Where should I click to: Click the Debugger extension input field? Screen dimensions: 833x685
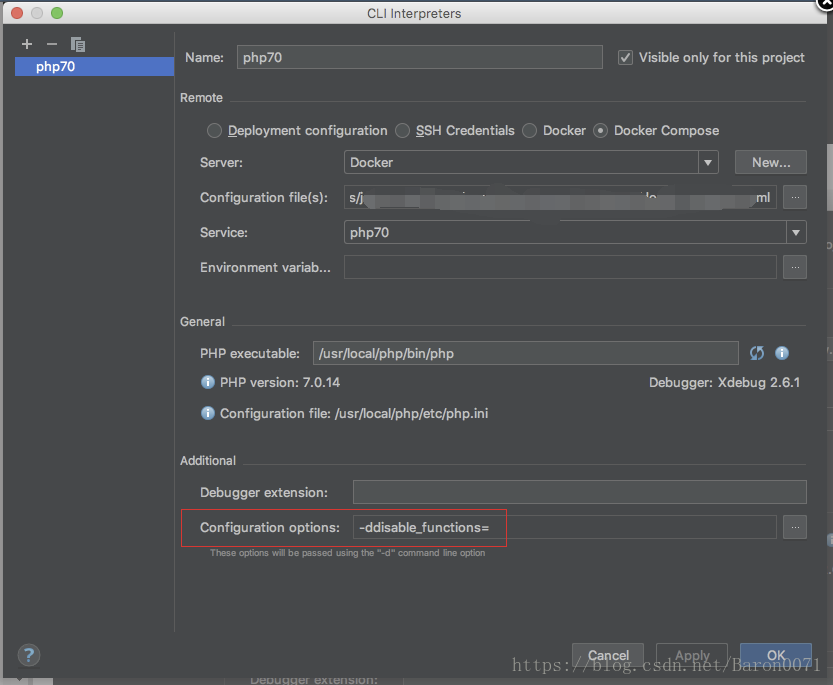click(579, 492)
